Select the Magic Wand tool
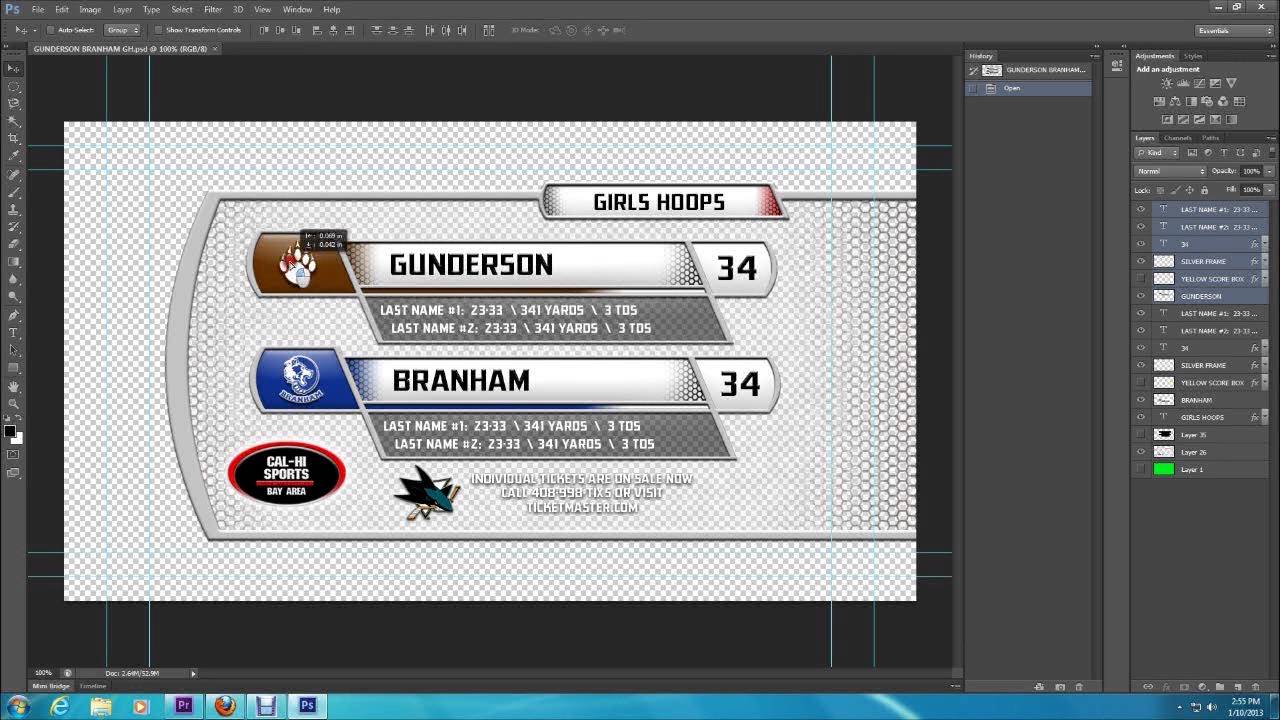The height and width of the screenshot is (720, 1280). pos(14,121)
